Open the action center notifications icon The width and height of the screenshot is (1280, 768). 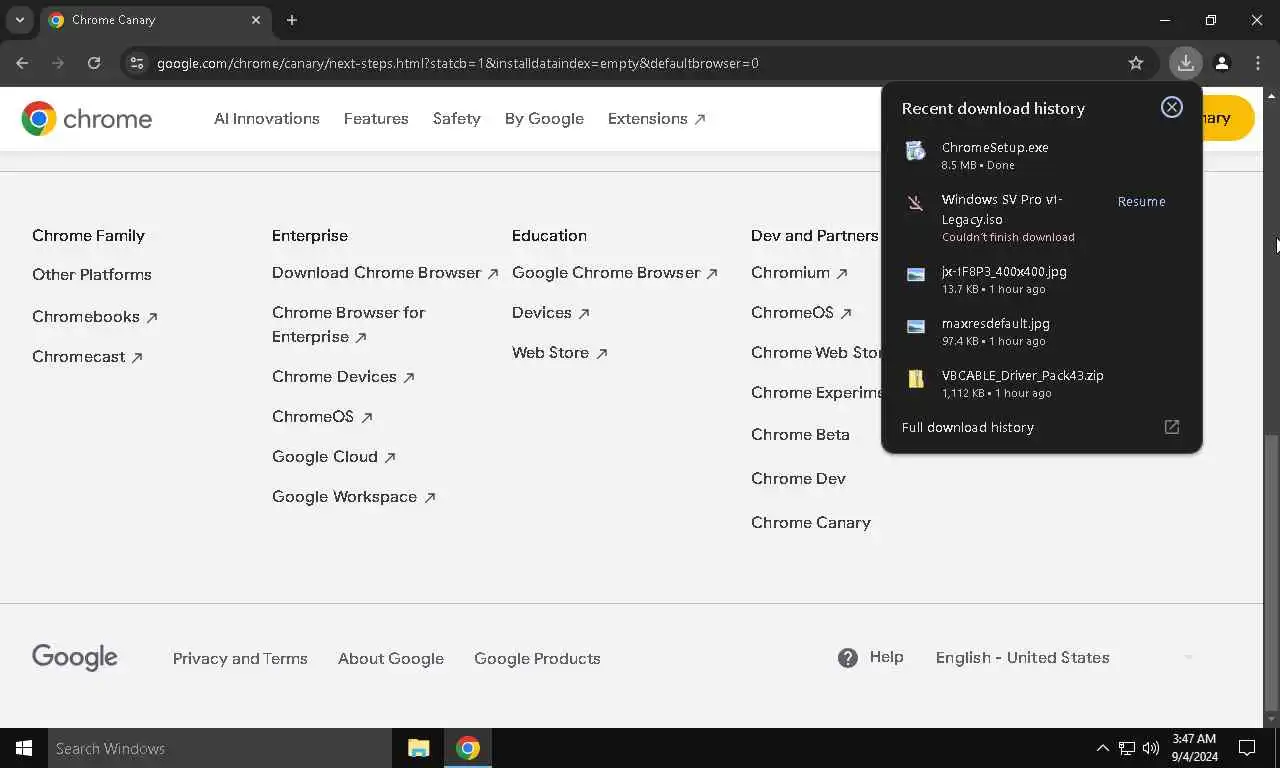click(1247, 748)
